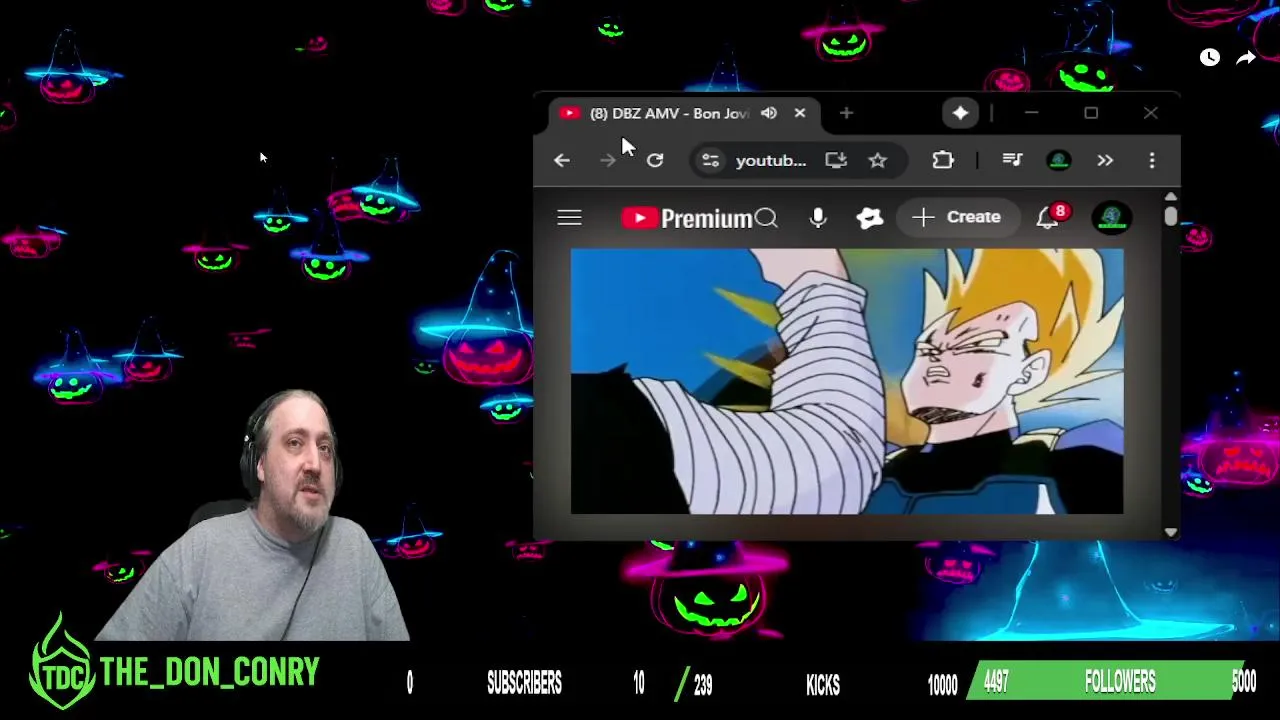Click the page scroll-down arrow
This screenshot has width=1280, height=720.
point(1170,532)
